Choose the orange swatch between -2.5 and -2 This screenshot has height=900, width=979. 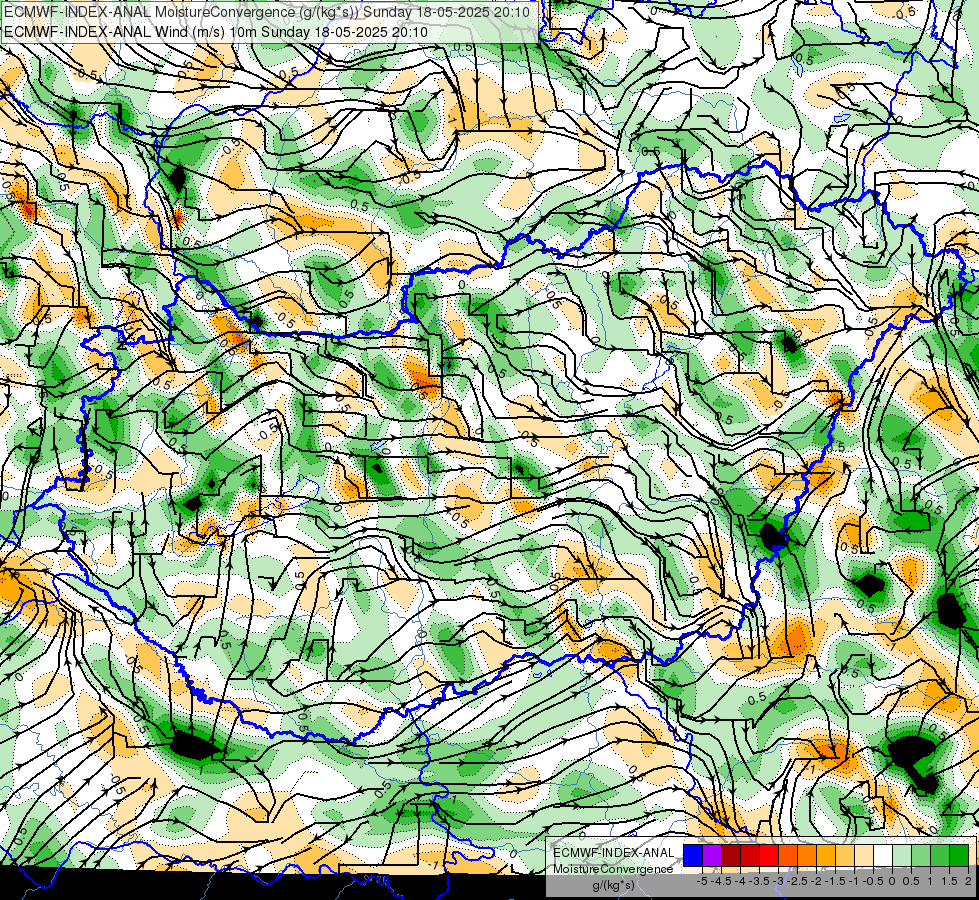point(807,856)
